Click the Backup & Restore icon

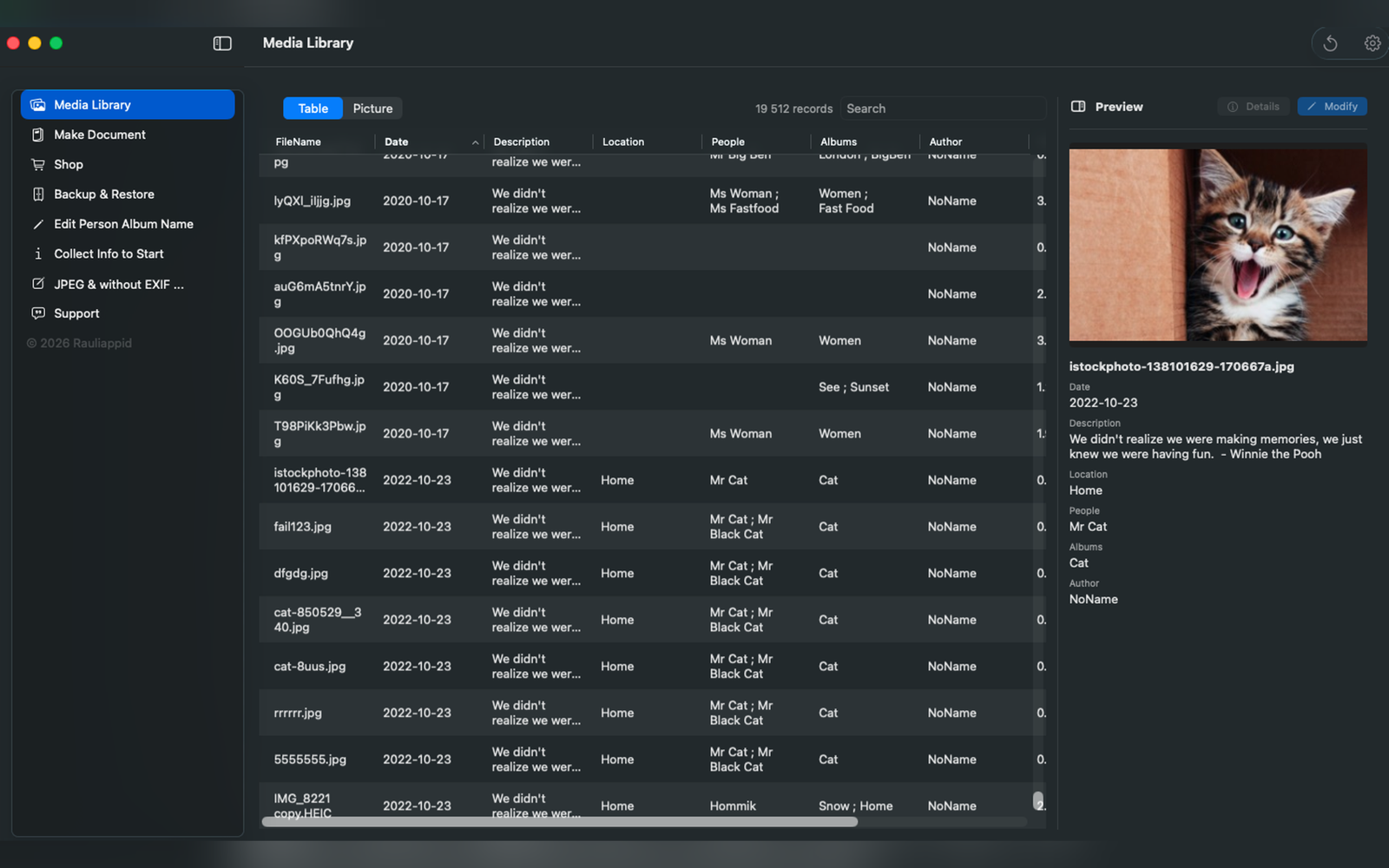pyautogui.click(x=38, y=194)
